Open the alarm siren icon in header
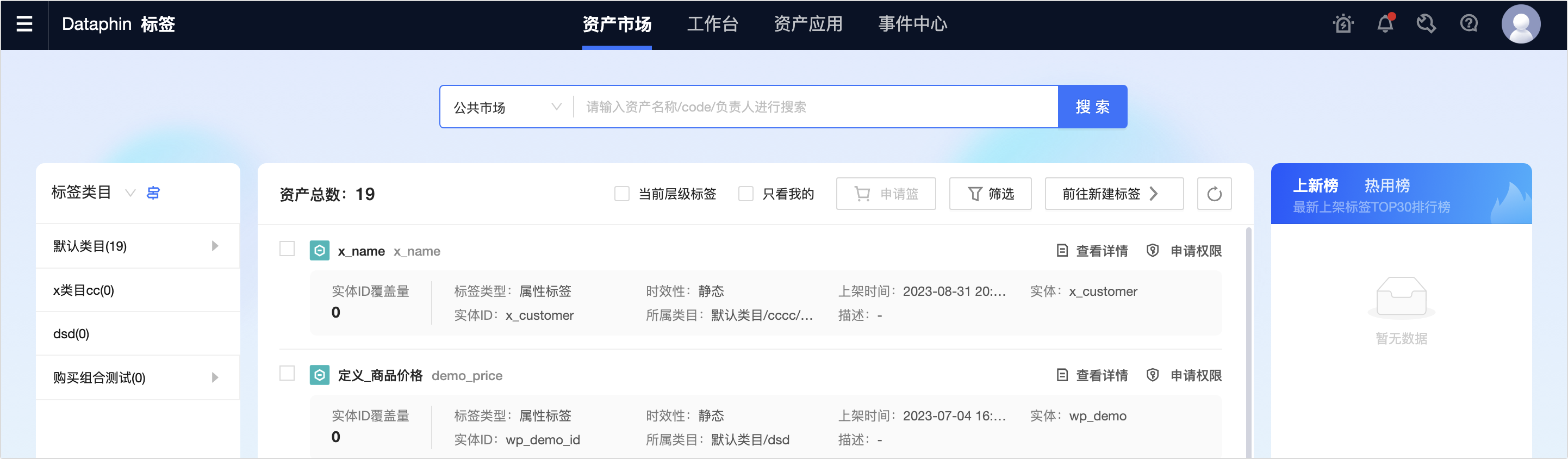 (x=1343, y=24)
